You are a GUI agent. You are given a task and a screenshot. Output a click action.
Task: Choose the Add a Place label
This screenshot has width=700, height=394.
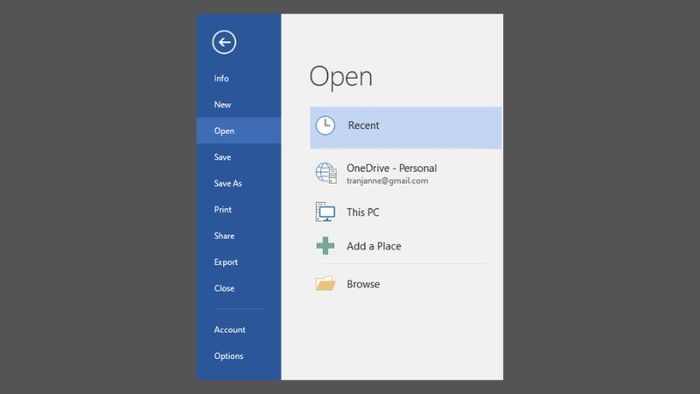click(x=374, y=246)
